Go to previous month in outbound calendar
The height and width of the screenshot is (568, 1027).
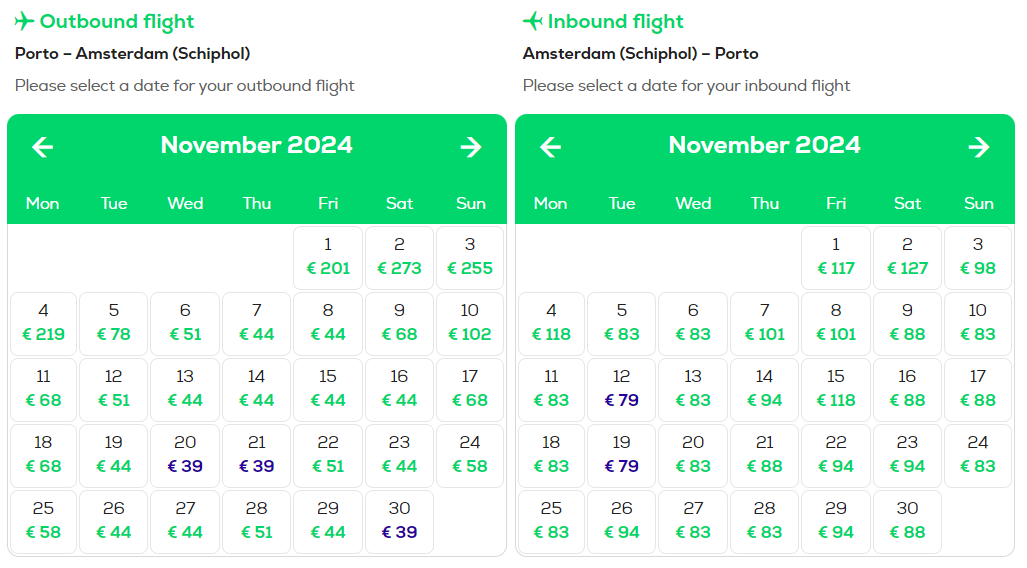coord(43,147)
